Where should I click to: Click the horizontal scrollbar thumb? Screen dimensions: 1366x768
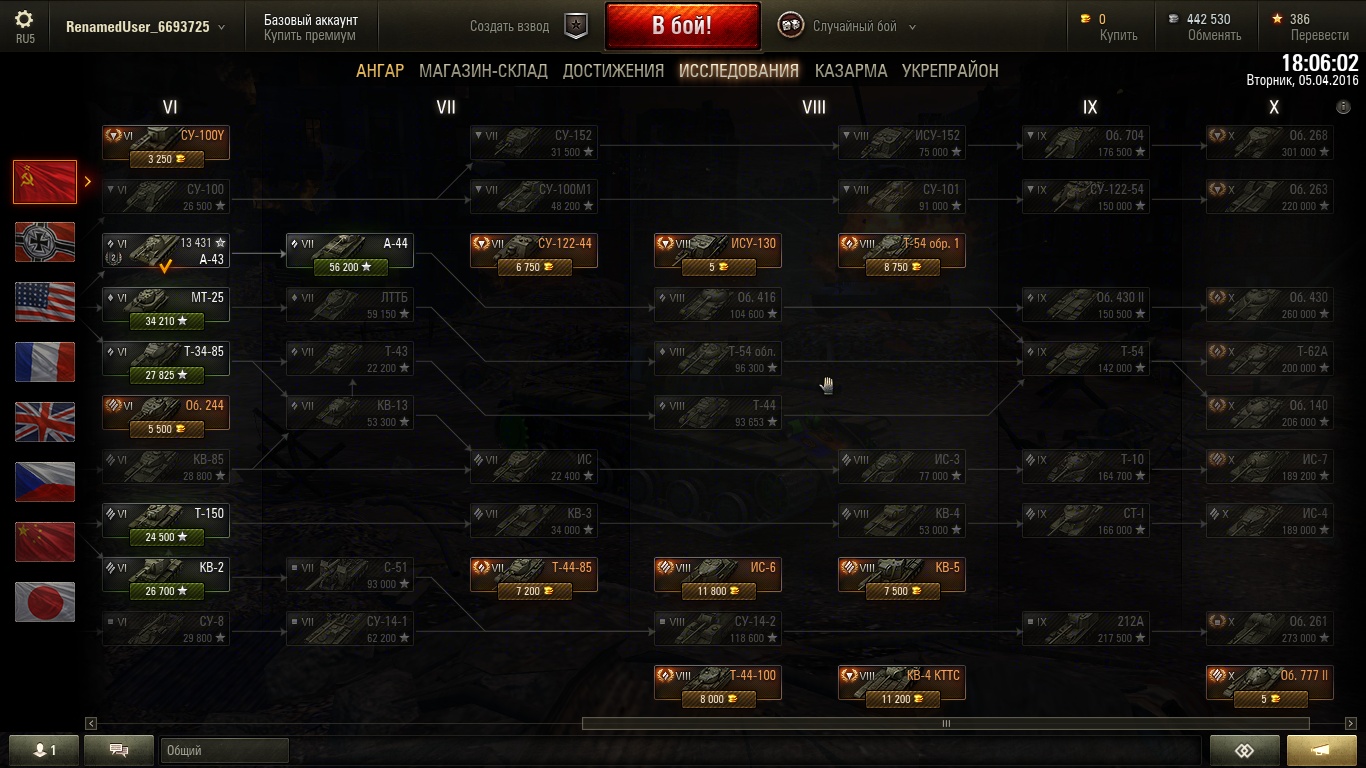(x=945, y=724)
